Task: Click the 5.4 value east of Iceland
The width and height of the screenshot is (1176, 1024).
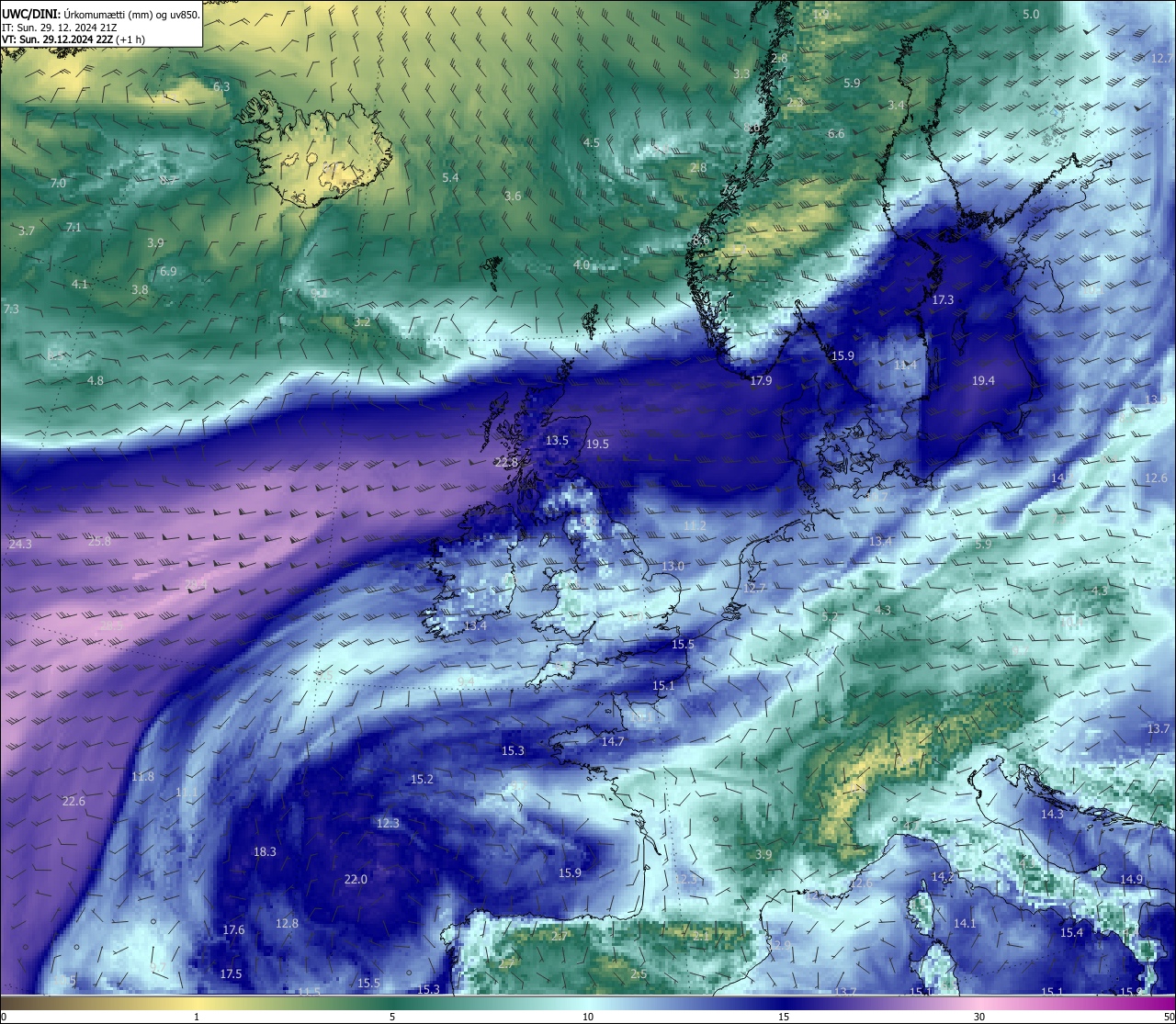Action: coord(450,177)
